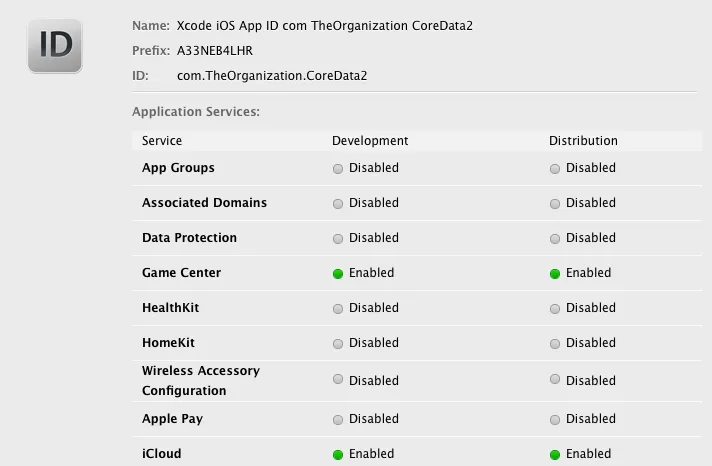Click App Groups Development status dot

(x=338, y=169)
